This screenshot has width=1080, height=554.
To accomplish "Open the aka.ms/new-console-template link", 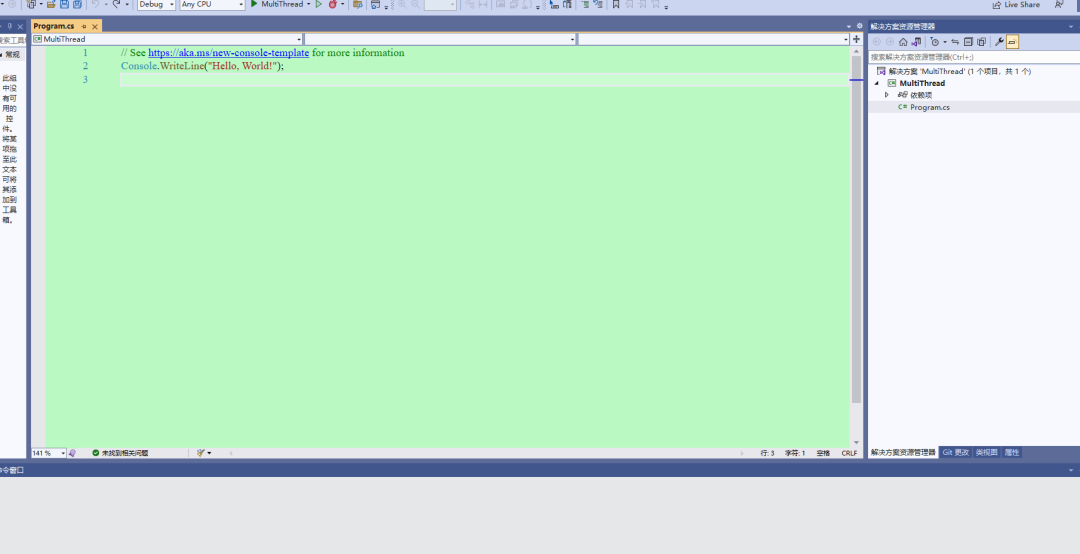I will point(228,52).
